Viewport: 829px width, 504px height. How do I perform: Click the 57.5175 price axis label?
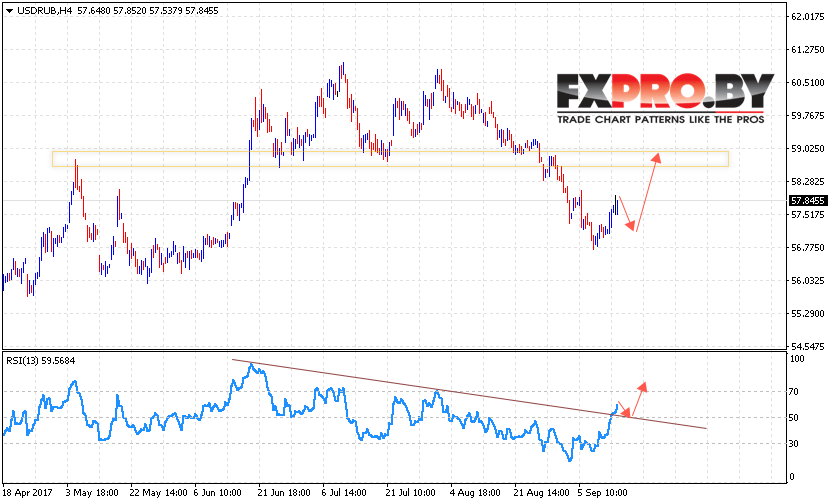(807, 215)
